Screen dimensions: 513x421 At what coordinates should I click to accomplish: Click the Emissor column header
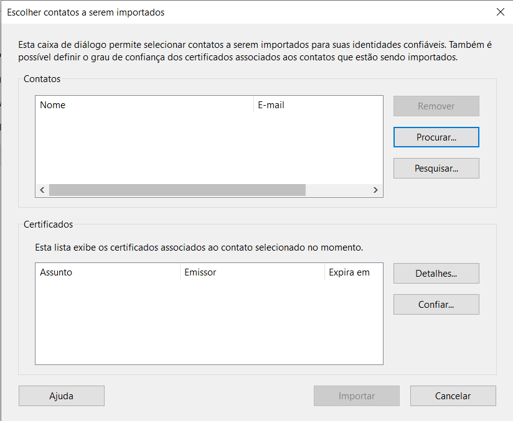pos(252,272)
